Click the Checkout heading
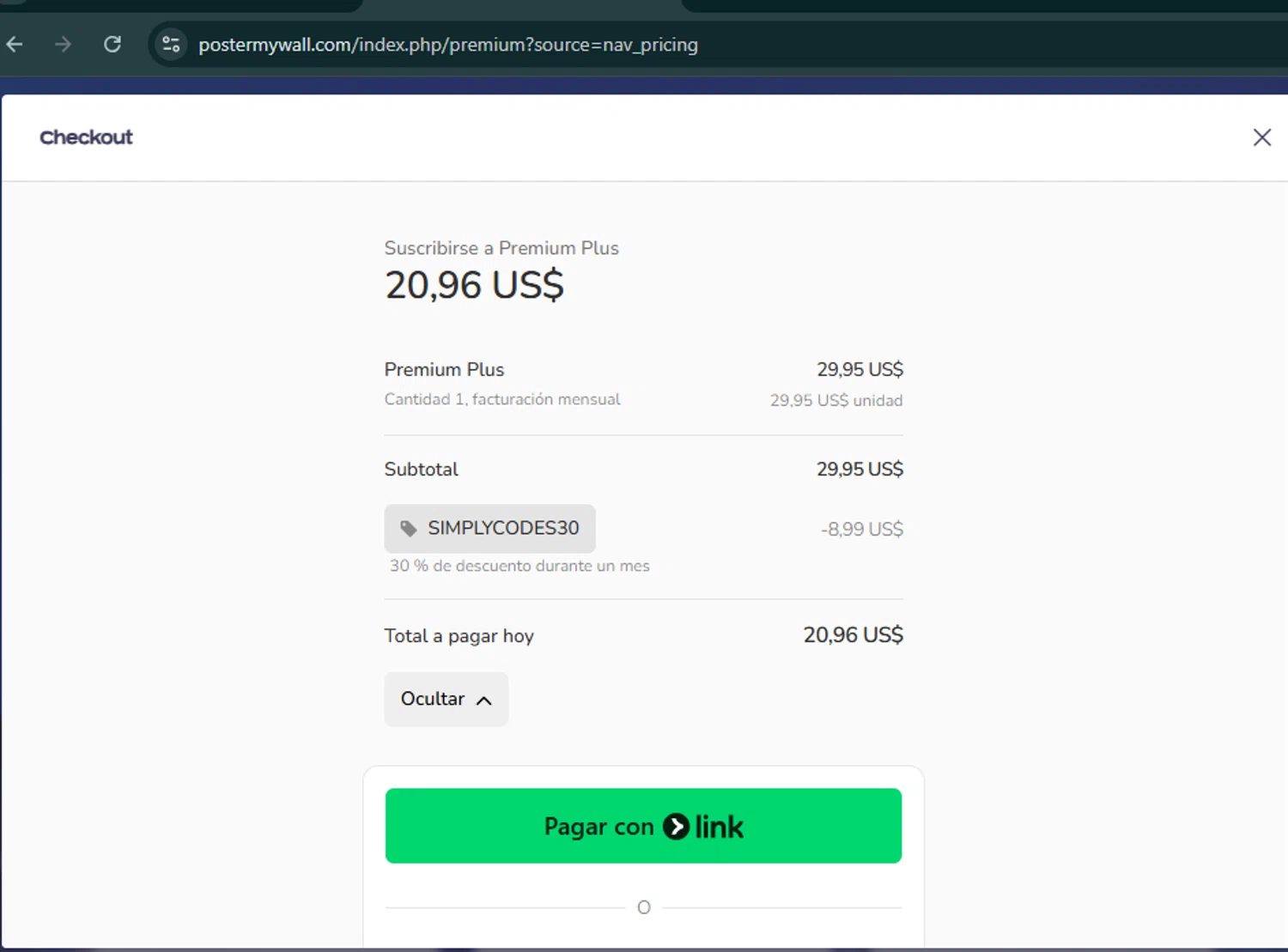 86,137
